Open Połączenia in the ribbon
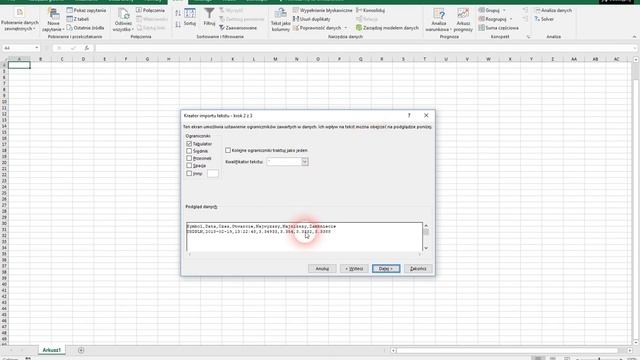The image size is (640, 360). pos(150,10)
